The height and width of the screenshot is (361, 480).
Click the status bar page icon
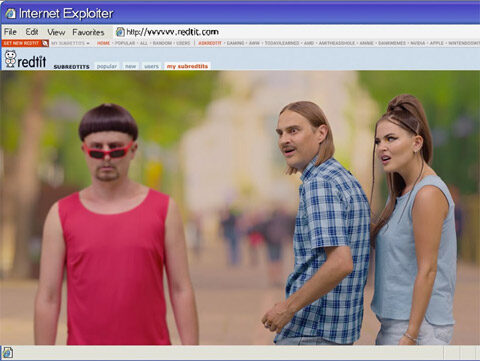click(x=8, y=352)
